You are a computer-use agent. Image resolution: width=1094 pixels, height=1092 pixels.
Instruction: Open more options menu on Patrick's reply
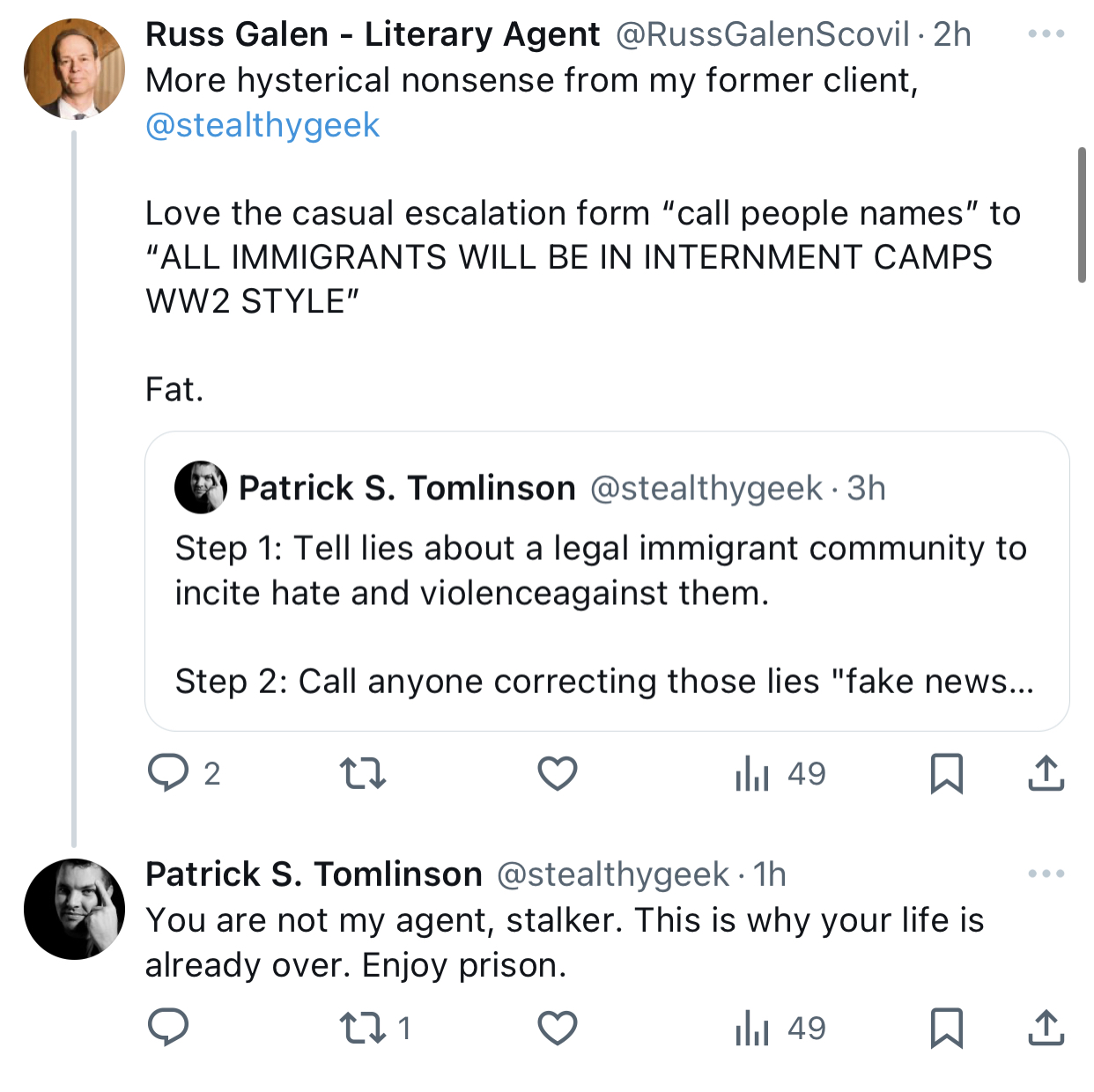pos(1046,874)
